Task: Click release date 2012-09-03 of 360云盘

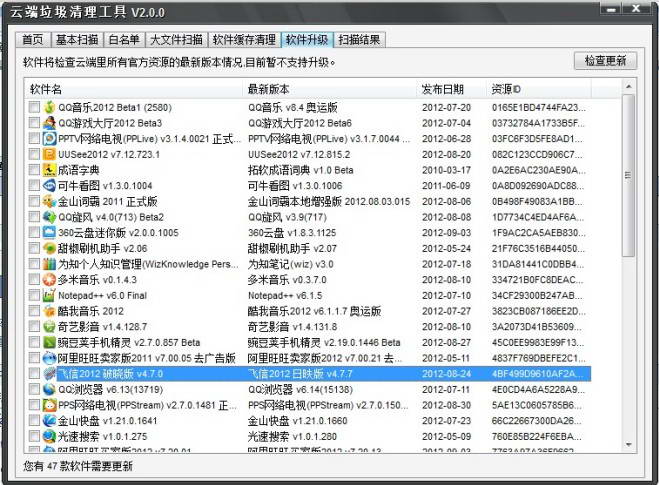Action: 446,233
